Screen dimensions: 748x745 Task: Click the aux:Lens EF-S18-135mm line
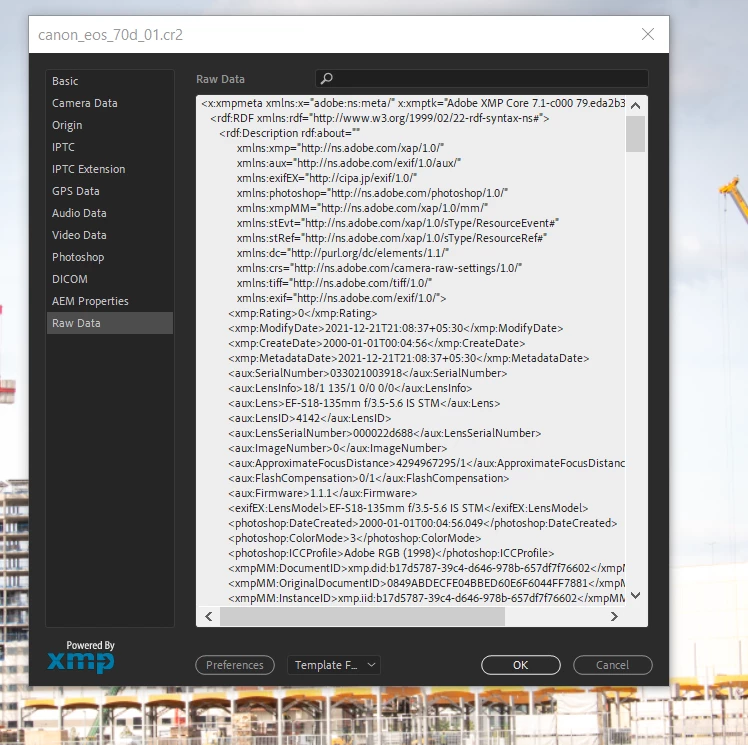(x=364, y=403)
